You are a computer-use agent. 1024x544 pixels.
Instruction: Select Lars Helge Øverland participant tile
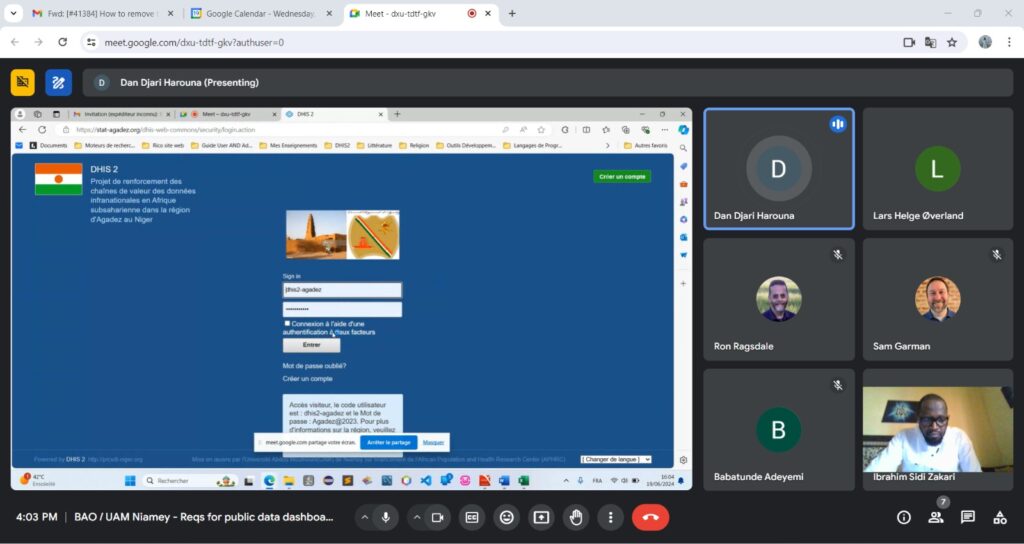(938, 169)
